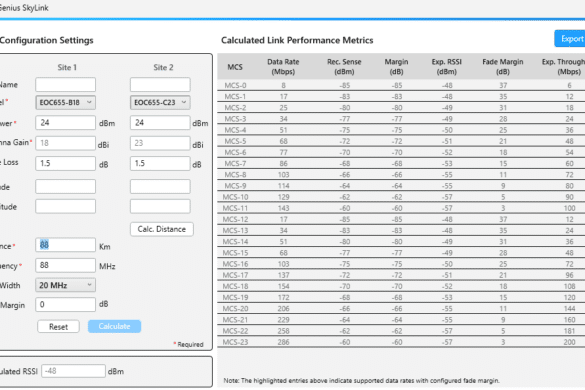Select the MCS-11 row label
The height and width of the screenshot is (390, 585).
coord(235,208)
